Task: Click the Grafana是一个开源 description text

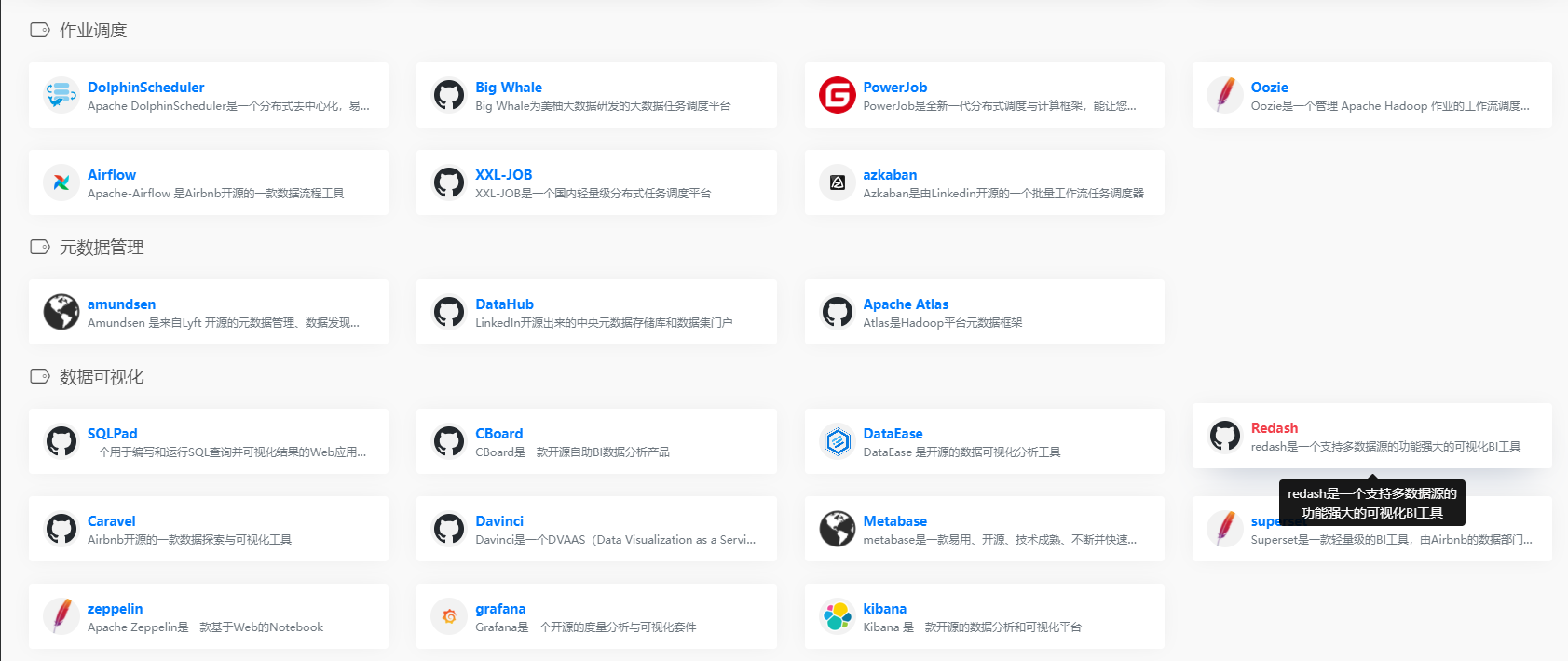Action: pos(586,627)
